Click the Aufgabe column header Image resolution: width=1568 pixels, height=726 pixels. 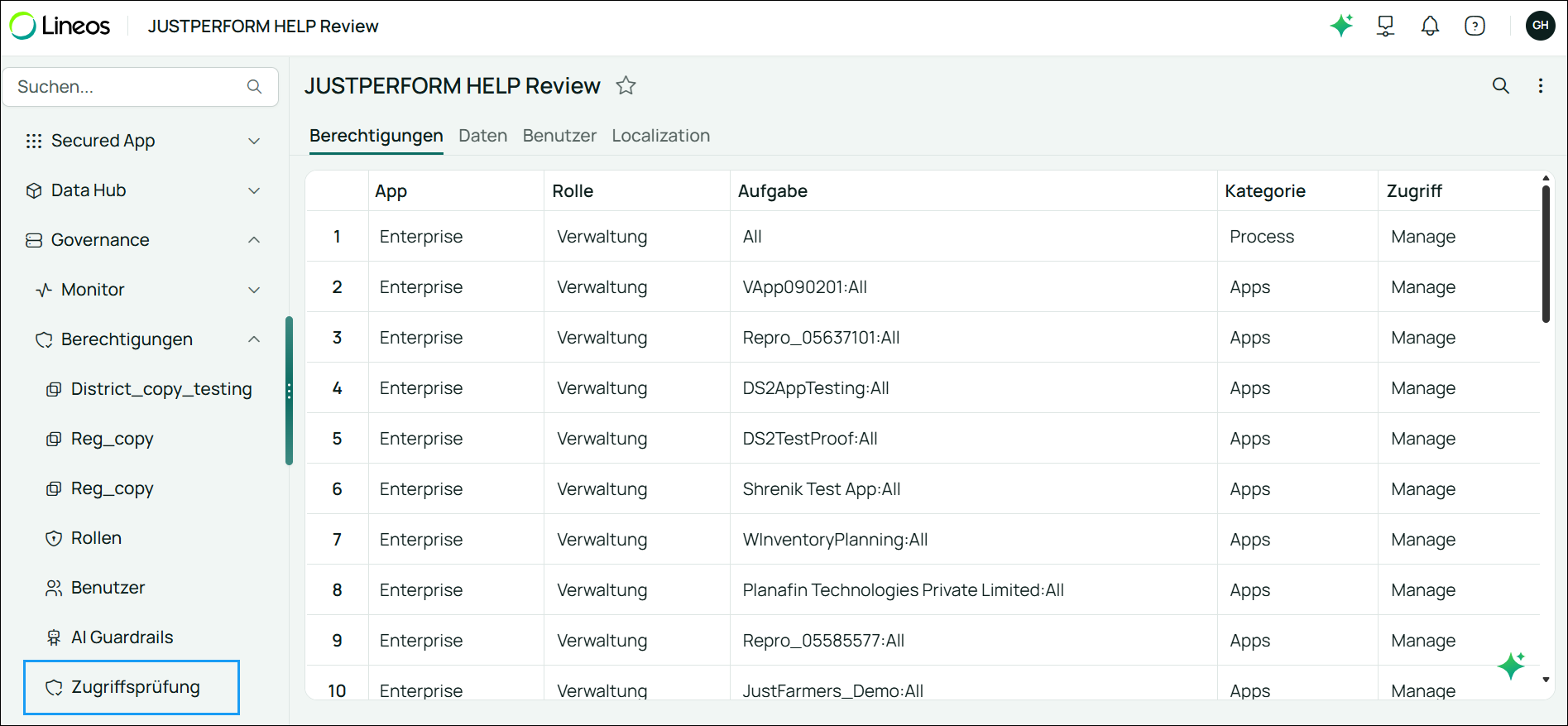(974, 191)
